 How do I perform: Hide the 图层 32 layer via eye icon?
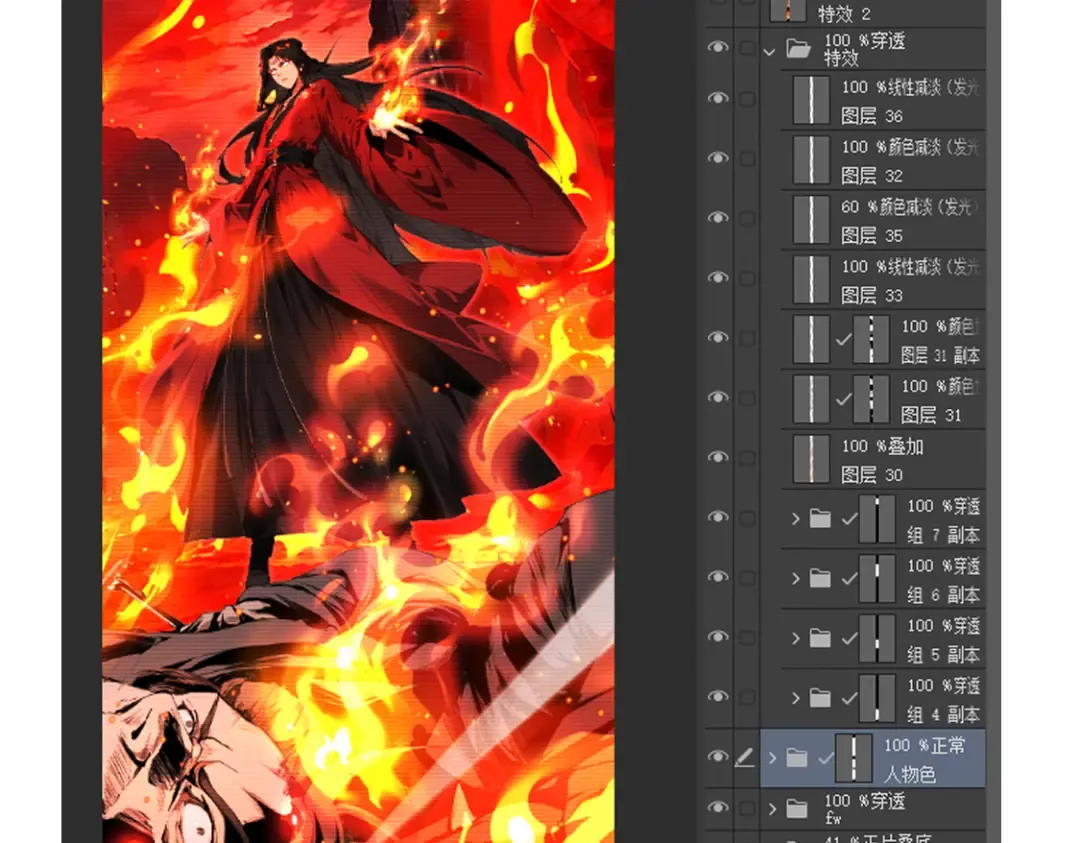pos(718,158)
